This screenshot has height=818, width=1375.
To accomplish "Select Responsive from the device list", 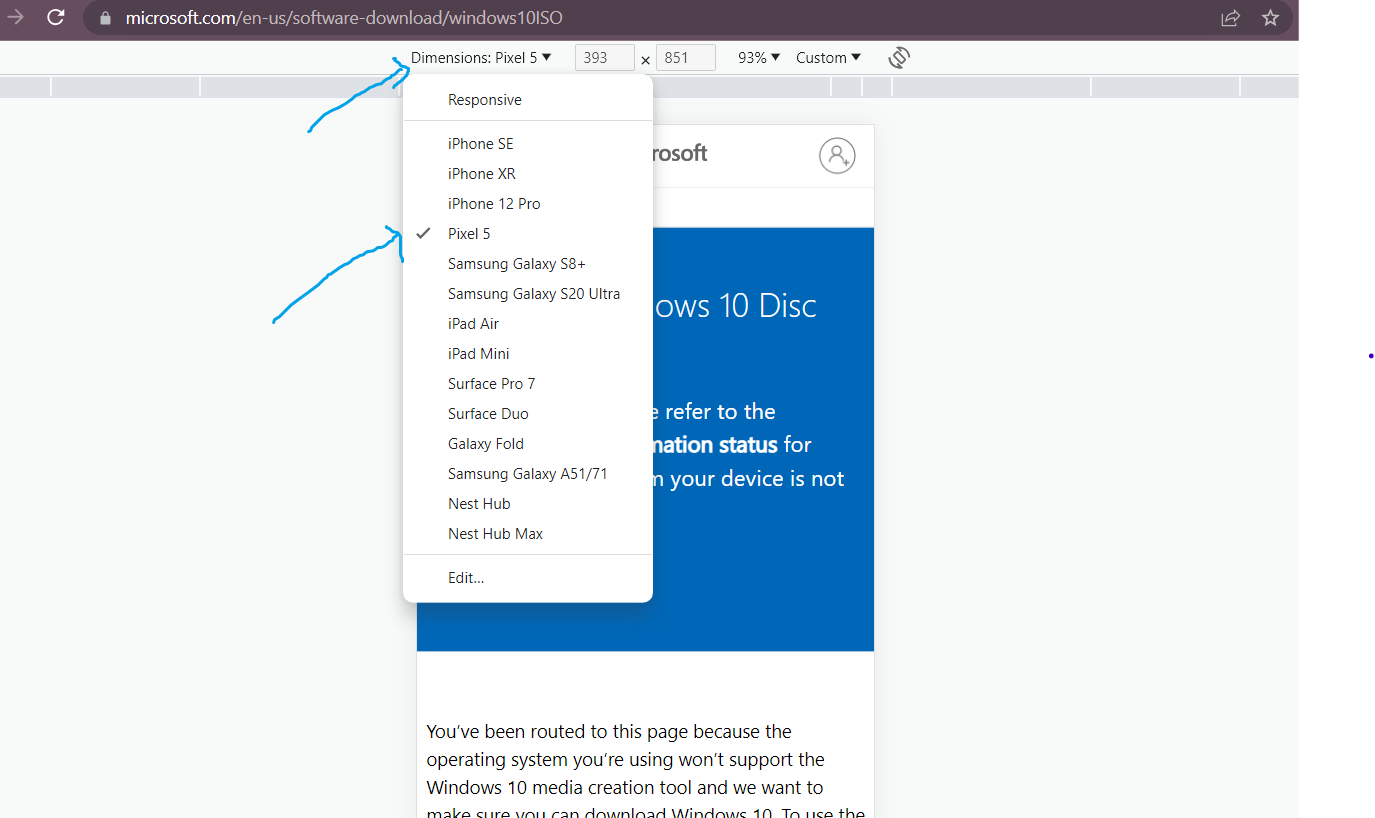I will click(x=528, y=100).
